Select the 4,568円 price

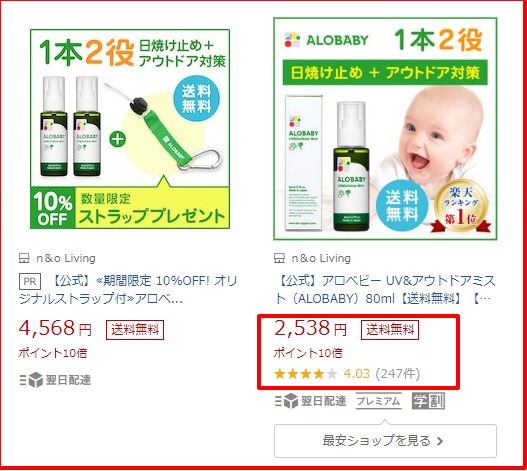[55, 328]
